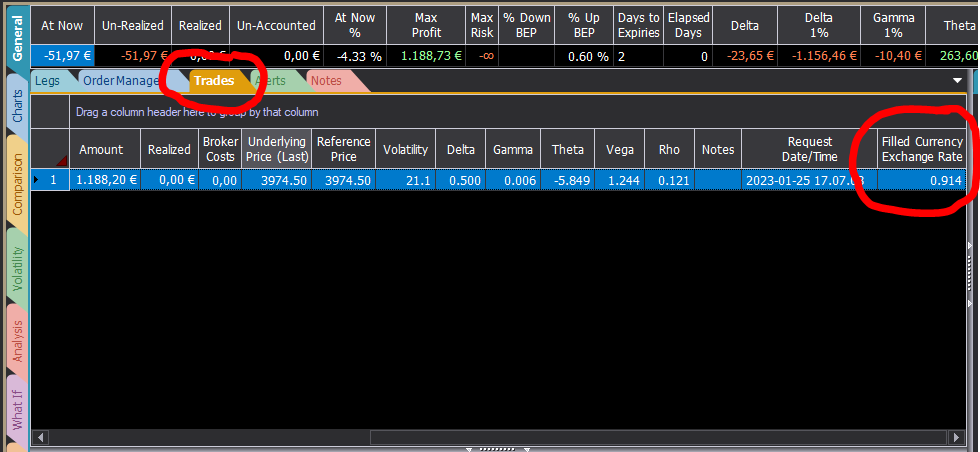Open the Comparison side tab
980x452 pixels.
[18, 184]
